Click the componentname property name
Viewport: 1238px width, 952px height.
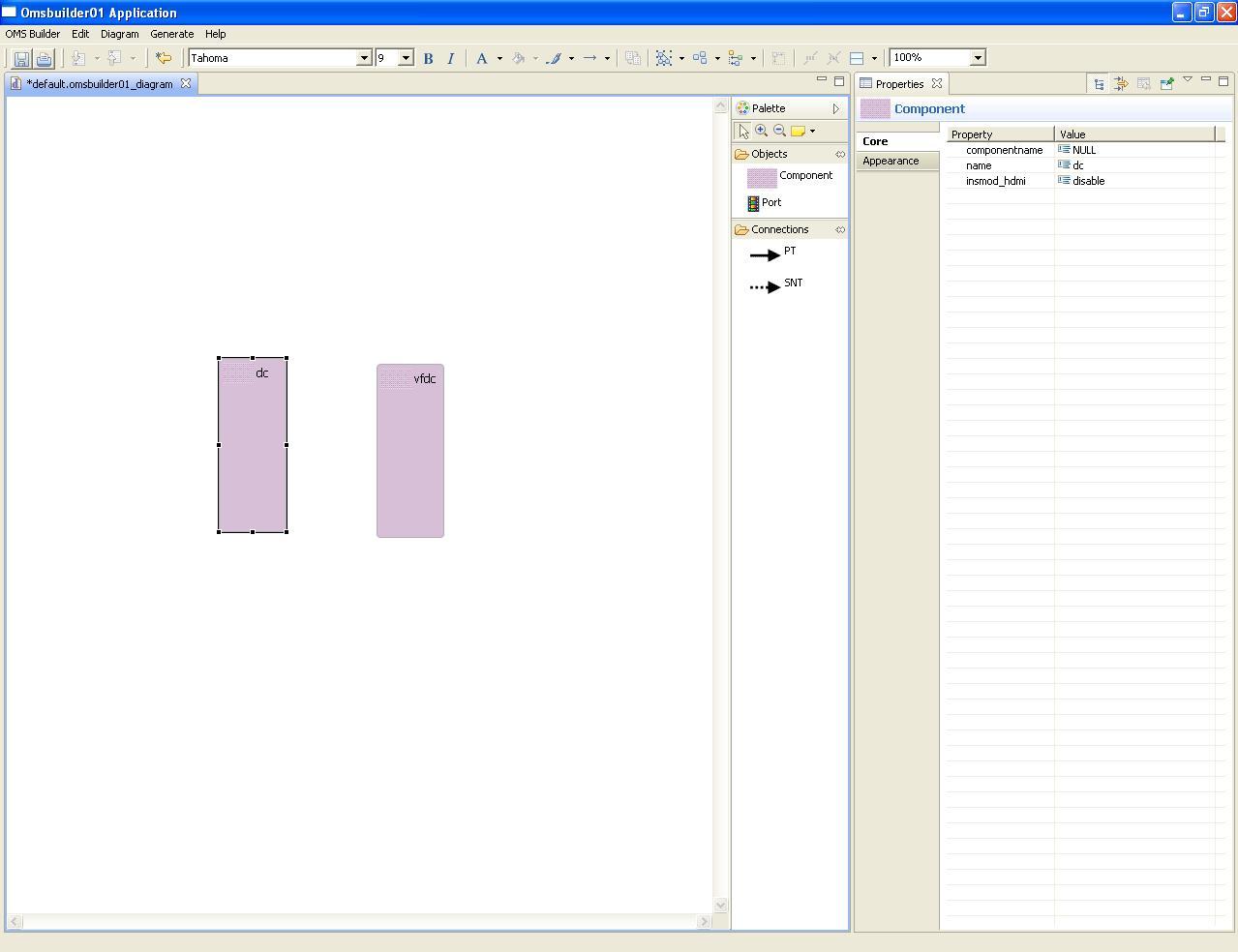tap(1005, 150)
